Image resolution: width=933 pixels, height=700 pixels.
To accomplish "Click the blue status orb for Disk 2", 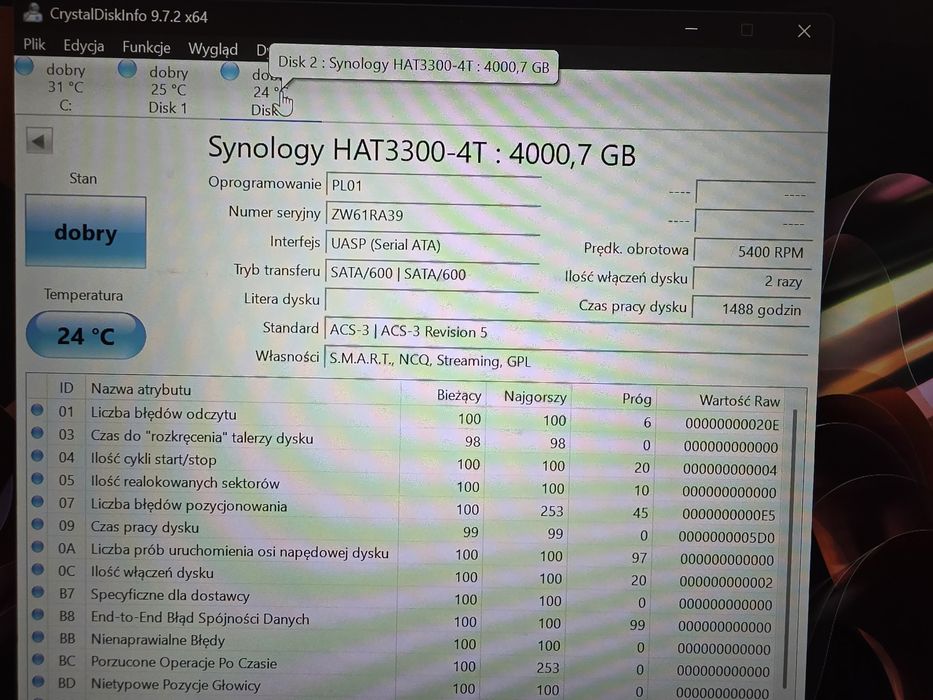I will (x=230, y=71).
